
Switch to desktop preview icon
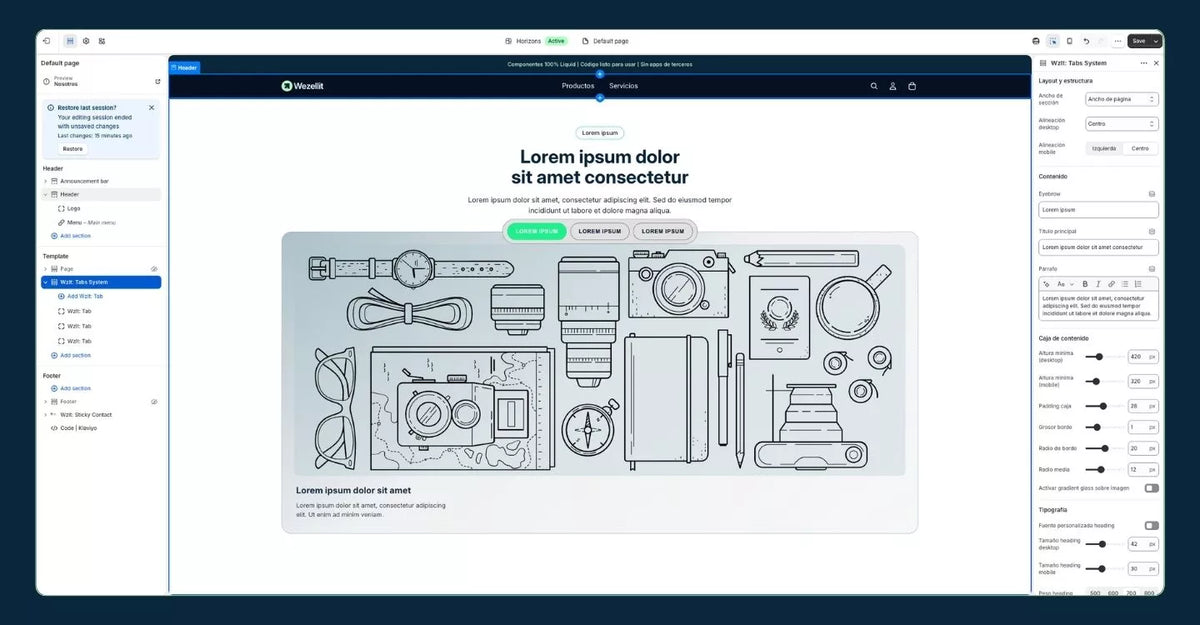pyautogui.click(x=1036, y=41)
